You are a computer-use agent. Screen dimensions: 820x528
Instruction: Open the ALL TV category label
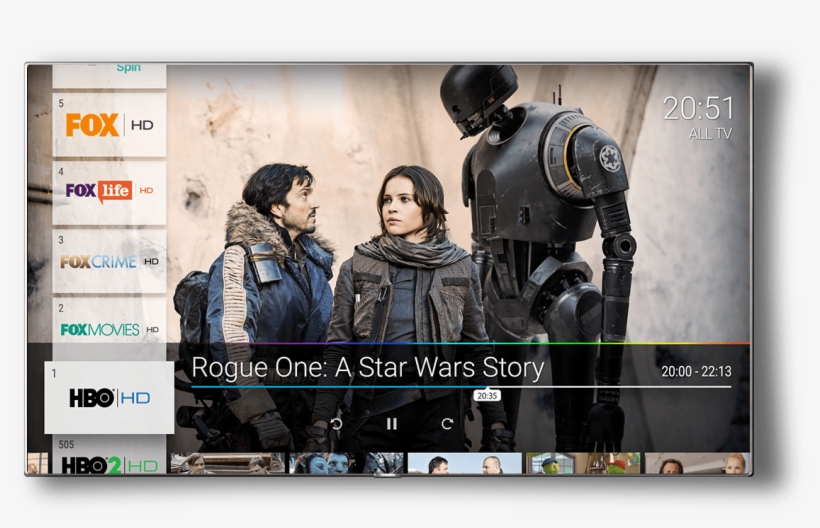click(x=710, y=134)
